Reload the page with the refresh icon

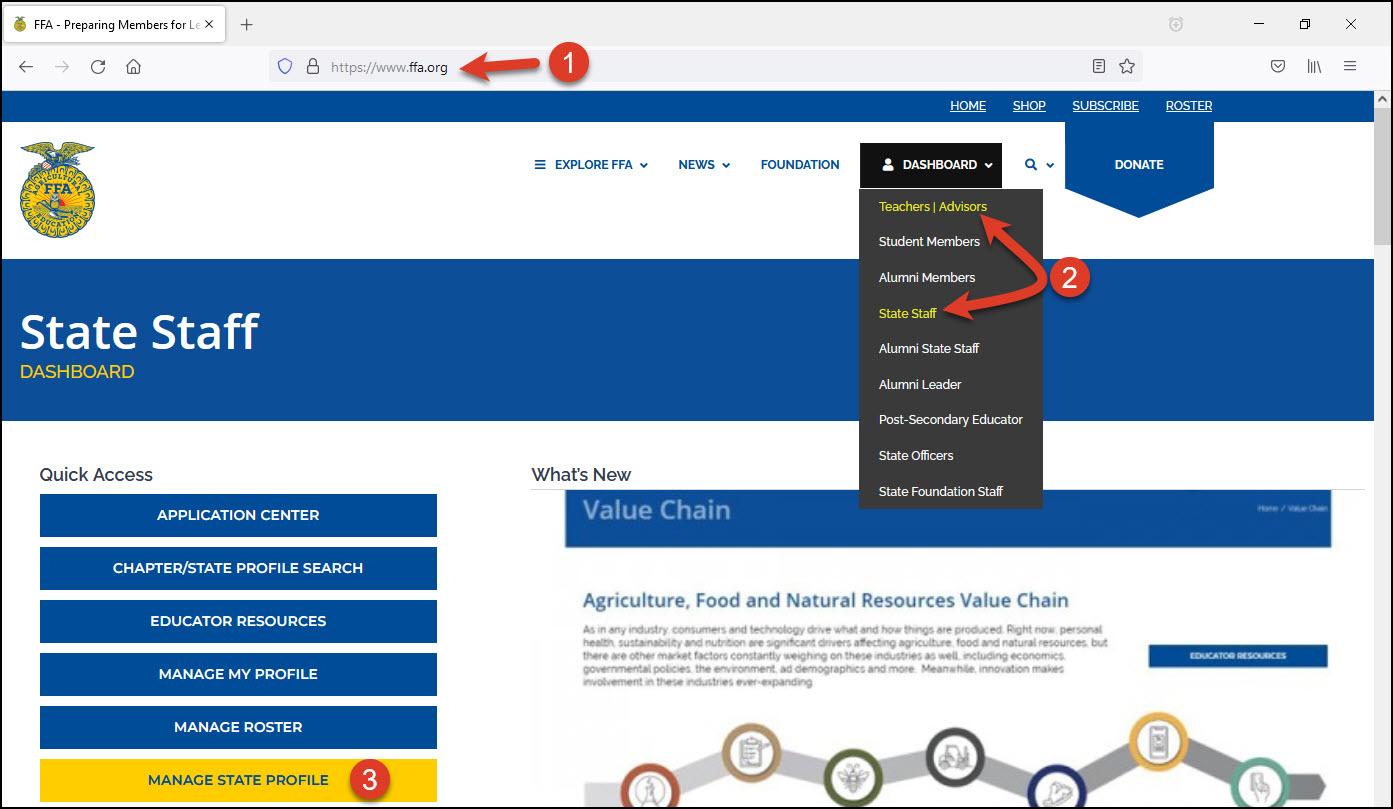[98, 66]
